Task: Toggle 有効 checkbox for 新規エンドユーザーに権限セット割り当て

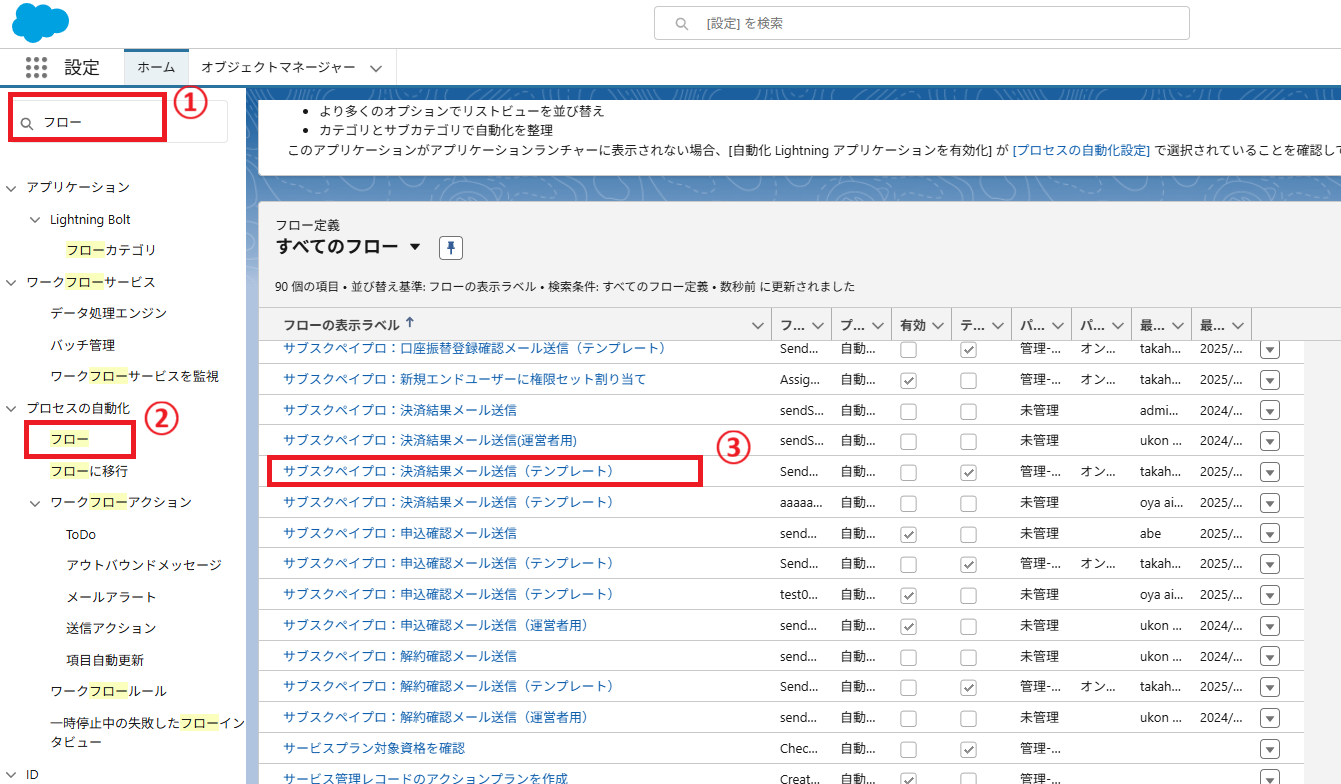Action: 908,380
